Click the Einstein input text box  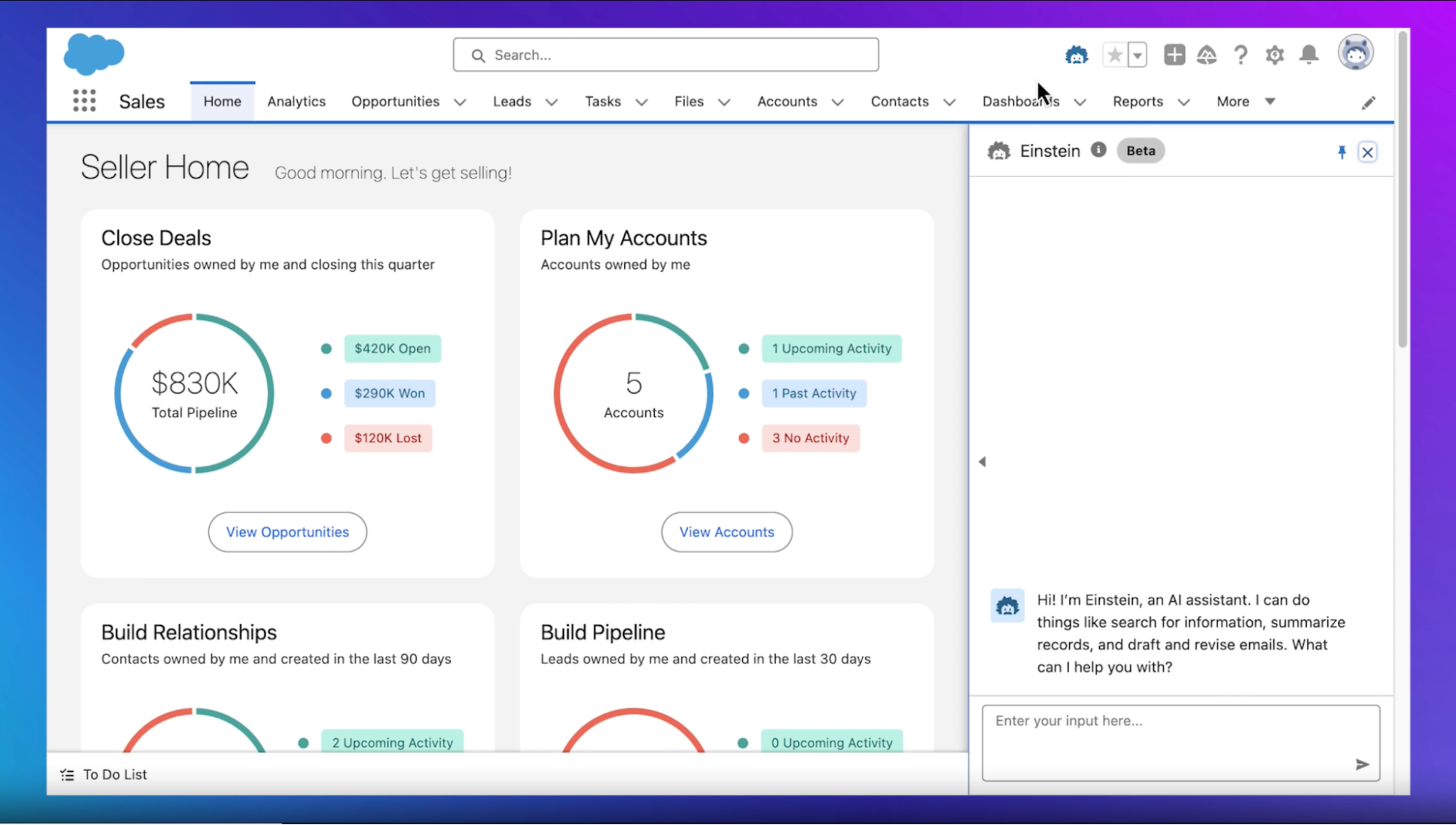(1181, 743)
